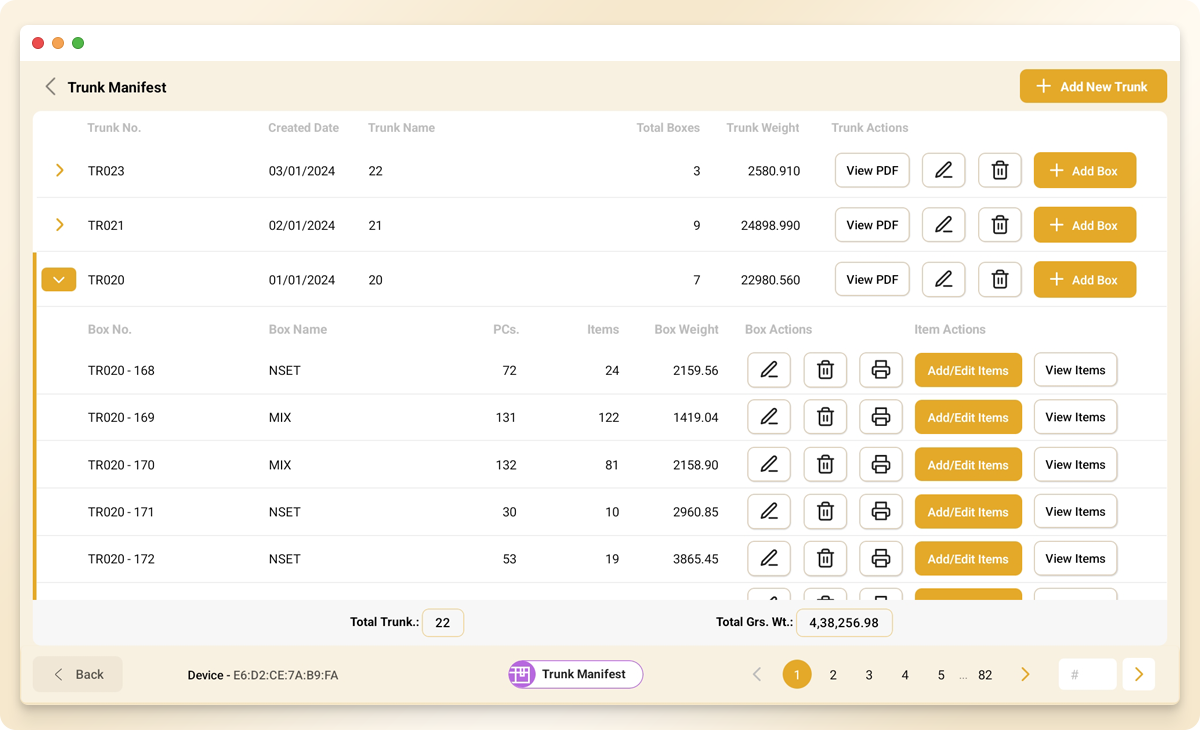Edit box TR020 - 171 using pencil icon
This screenshot has height=730, width=1200.
769,512
